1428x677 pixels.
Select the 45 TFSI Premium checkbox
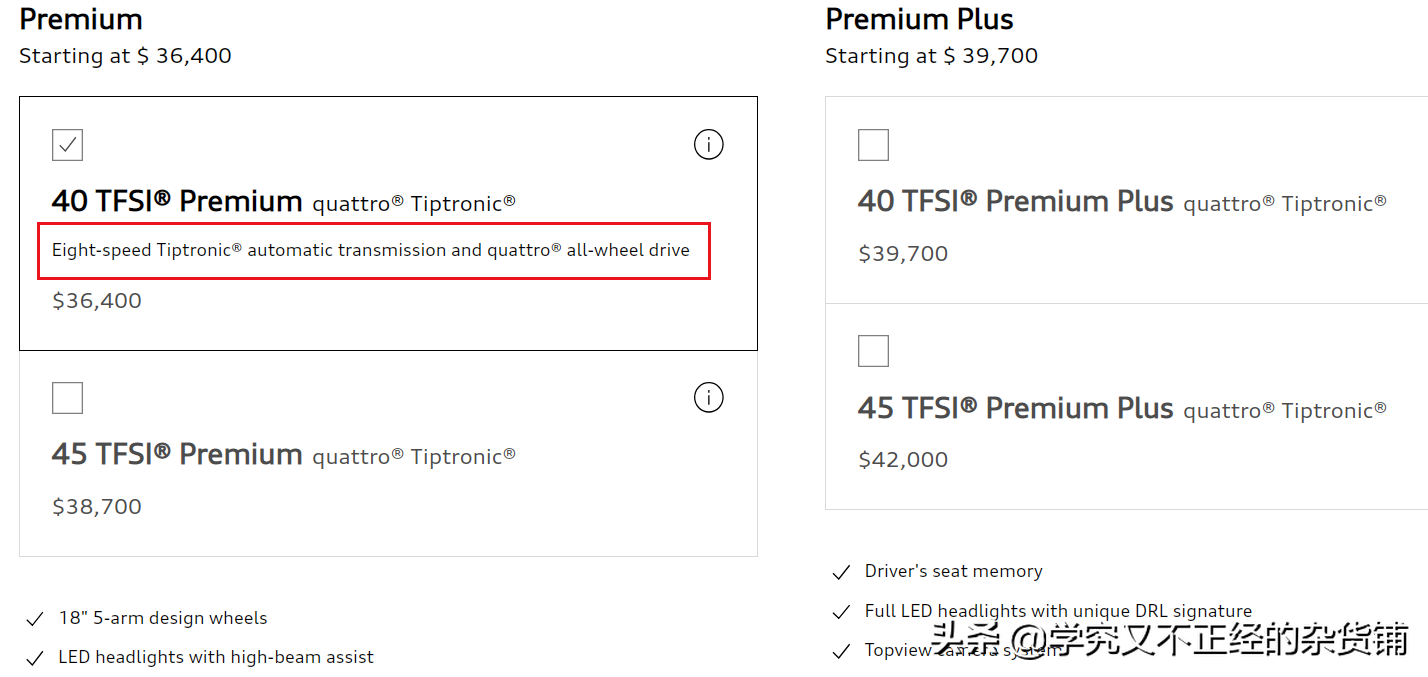click(x=67, y=398)
